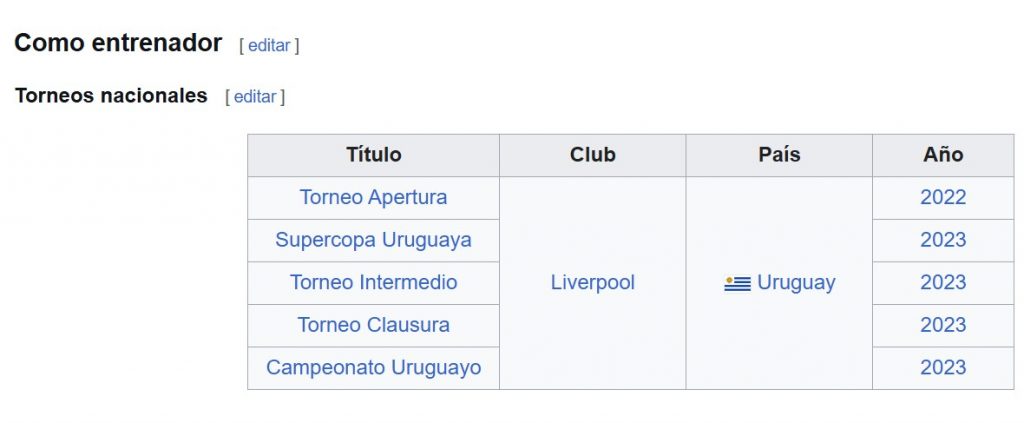Click the País column header
The width and height of the screenshot is (1024, 423).
point(779,155)
